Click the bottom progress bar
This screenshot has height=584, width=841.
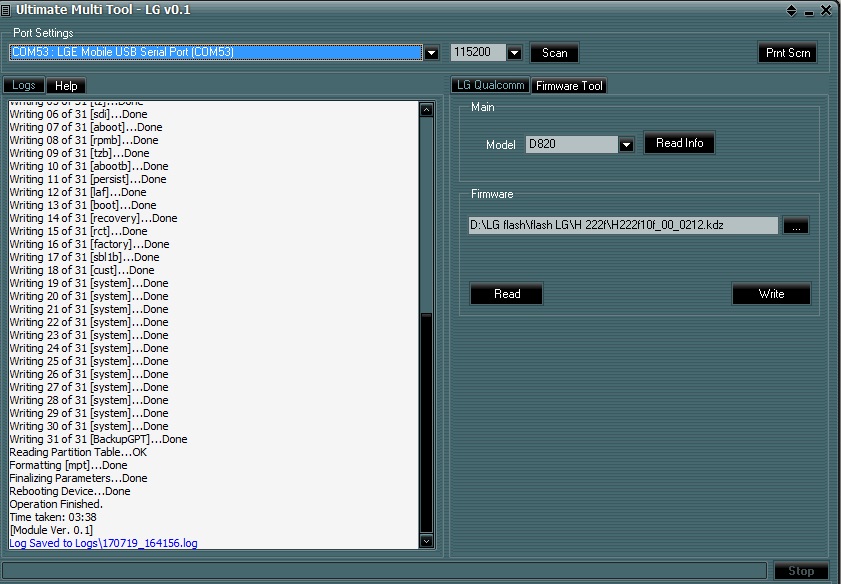(x=384, y=571)
